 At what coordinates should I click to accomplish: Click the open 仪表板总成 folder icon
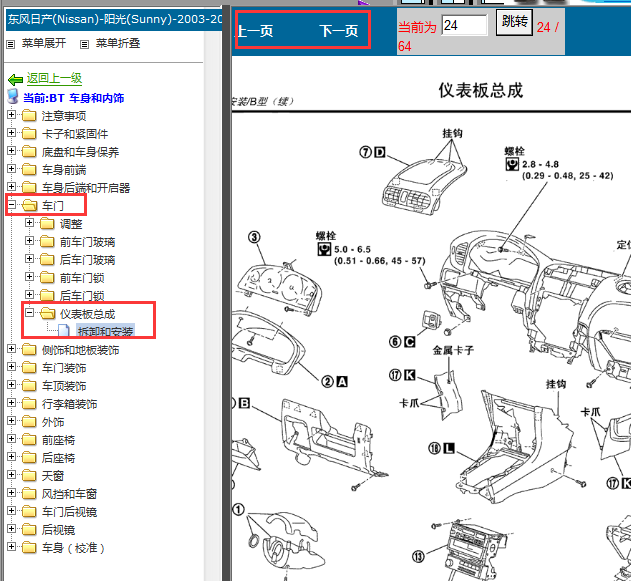click(48, 313)
